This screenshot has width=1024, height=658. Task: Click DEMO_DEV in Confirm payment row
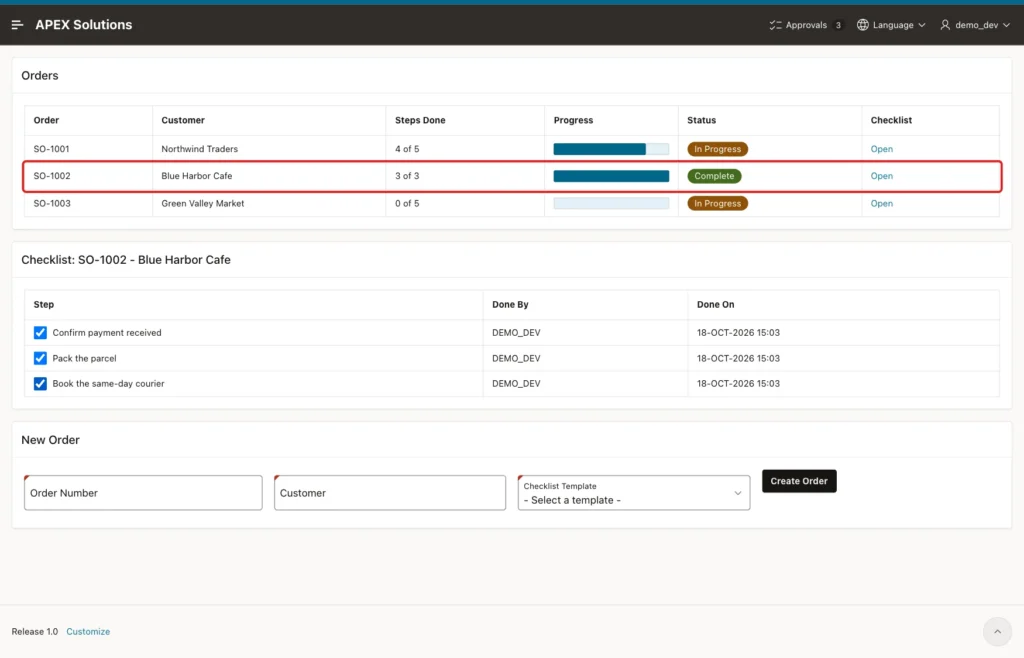[x=516, y=332]
